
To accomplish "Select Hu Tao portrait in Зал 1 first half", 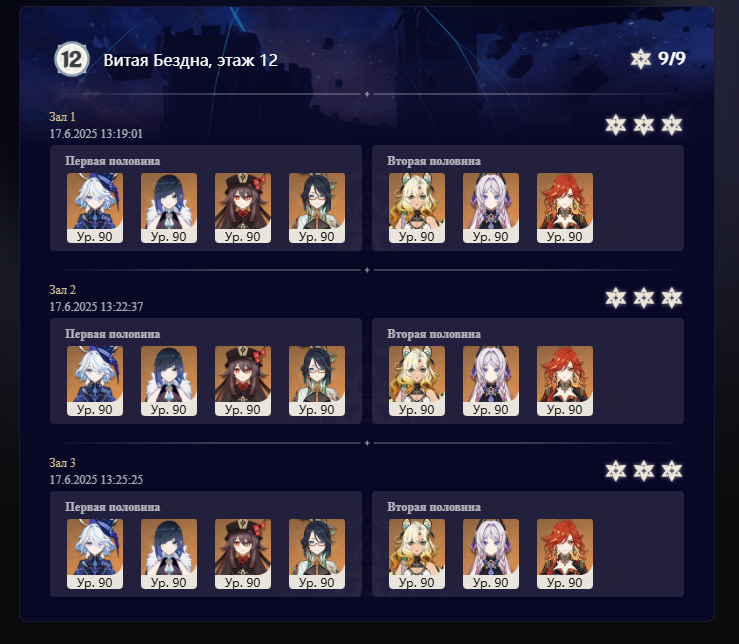I will [243, 208].
